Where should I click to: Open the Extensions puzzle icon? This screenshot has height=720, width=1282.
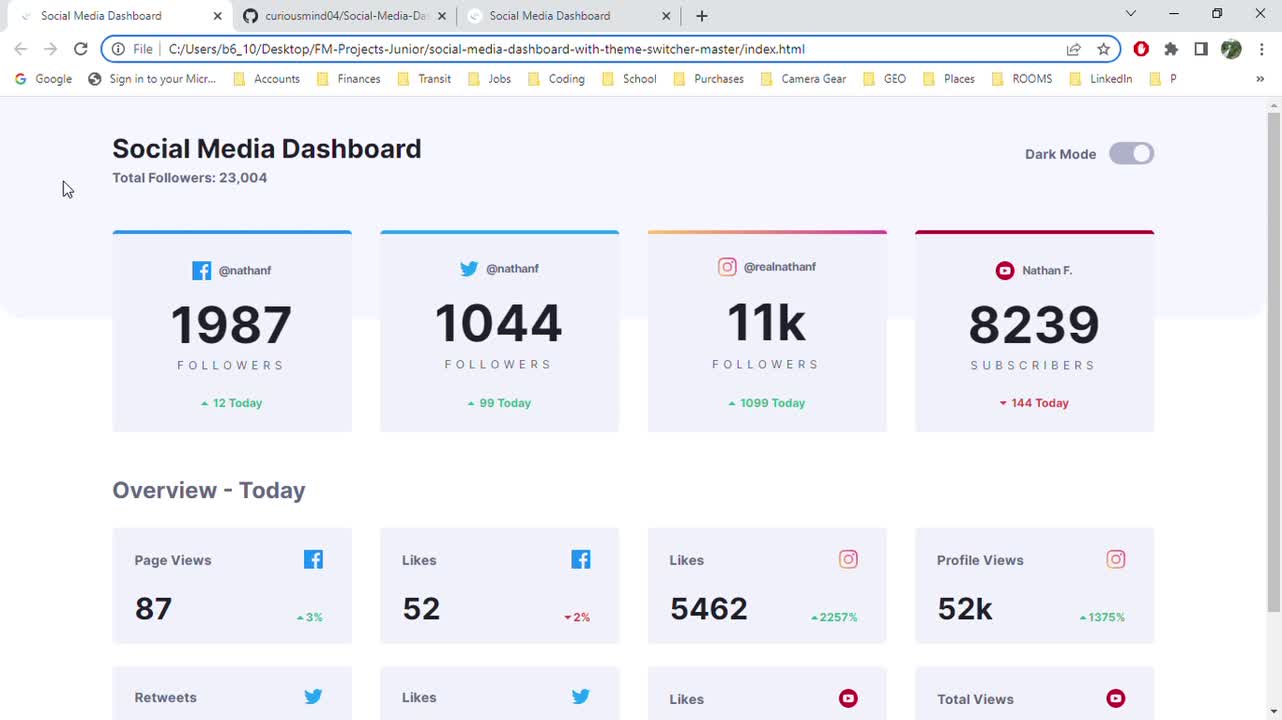coord(1171,49)
